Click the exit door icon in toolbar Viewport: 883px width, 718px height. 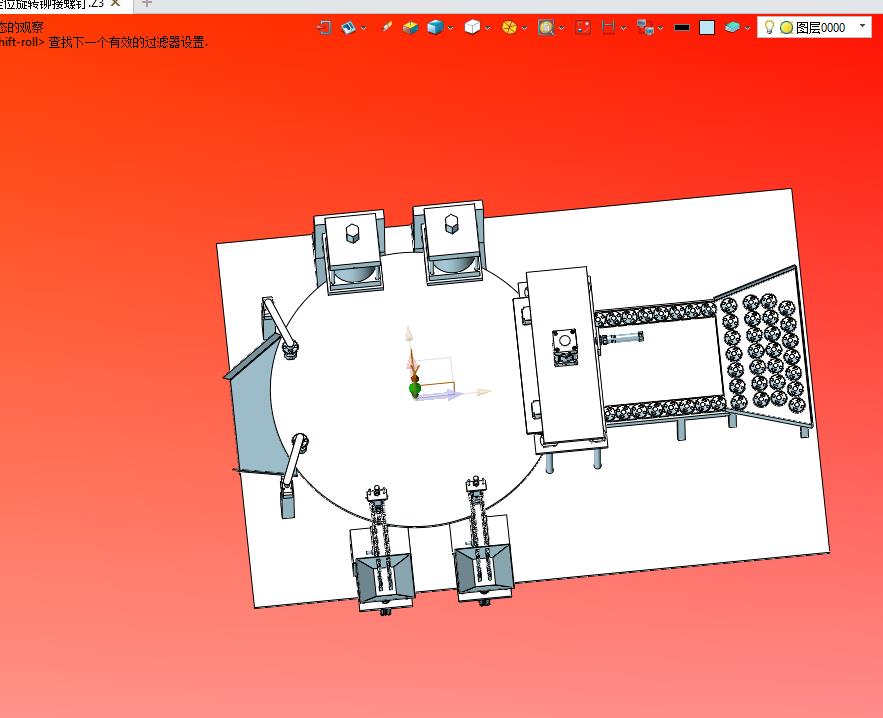click(324, 27)
